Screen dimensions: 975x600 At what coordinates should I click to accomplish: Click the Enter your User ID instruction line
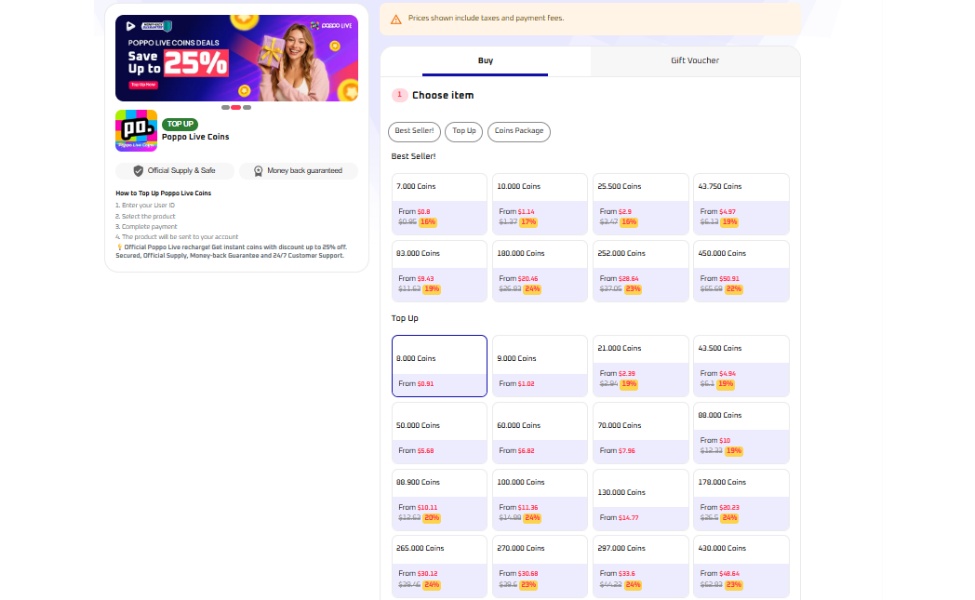(145, 205)
